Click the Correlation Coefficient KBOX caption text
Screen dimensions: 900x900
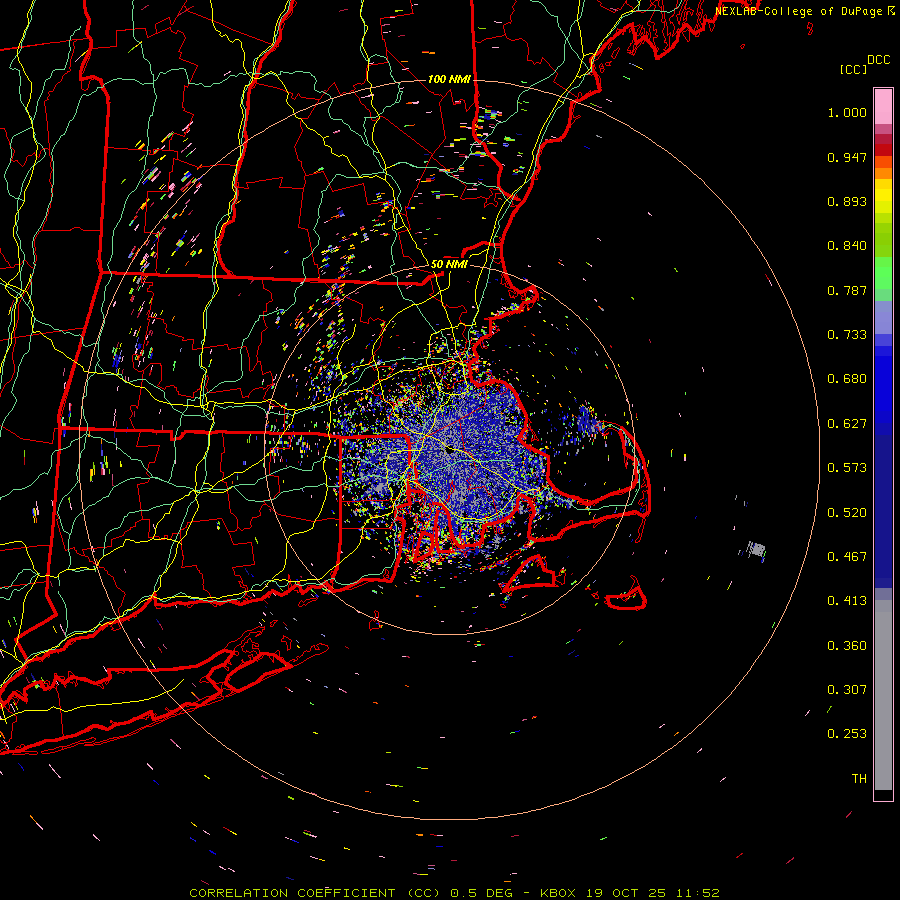click(454, 893)
